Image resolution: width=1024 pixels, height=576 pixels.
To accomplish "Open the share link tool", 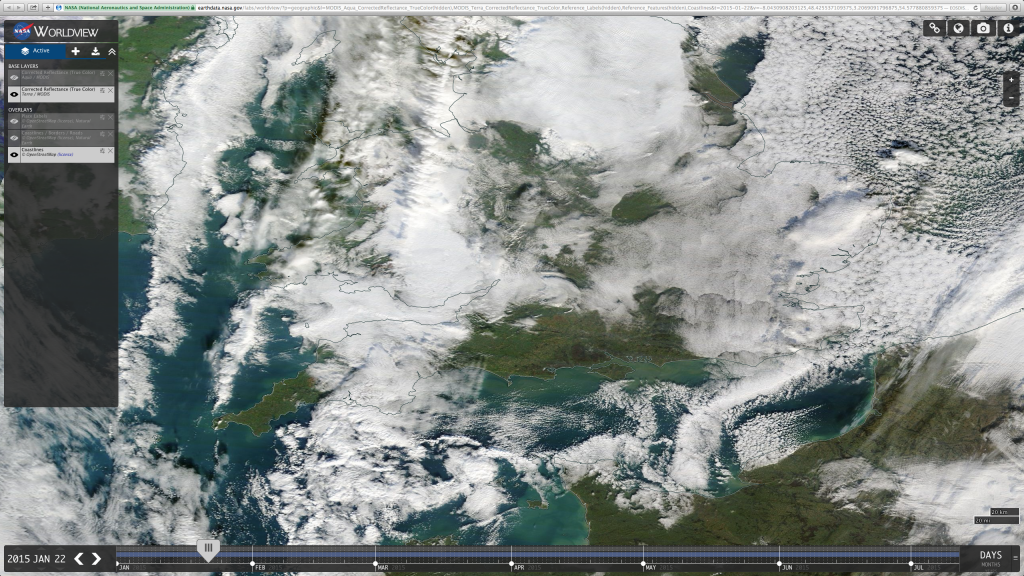I will click(x=935, y=28).
